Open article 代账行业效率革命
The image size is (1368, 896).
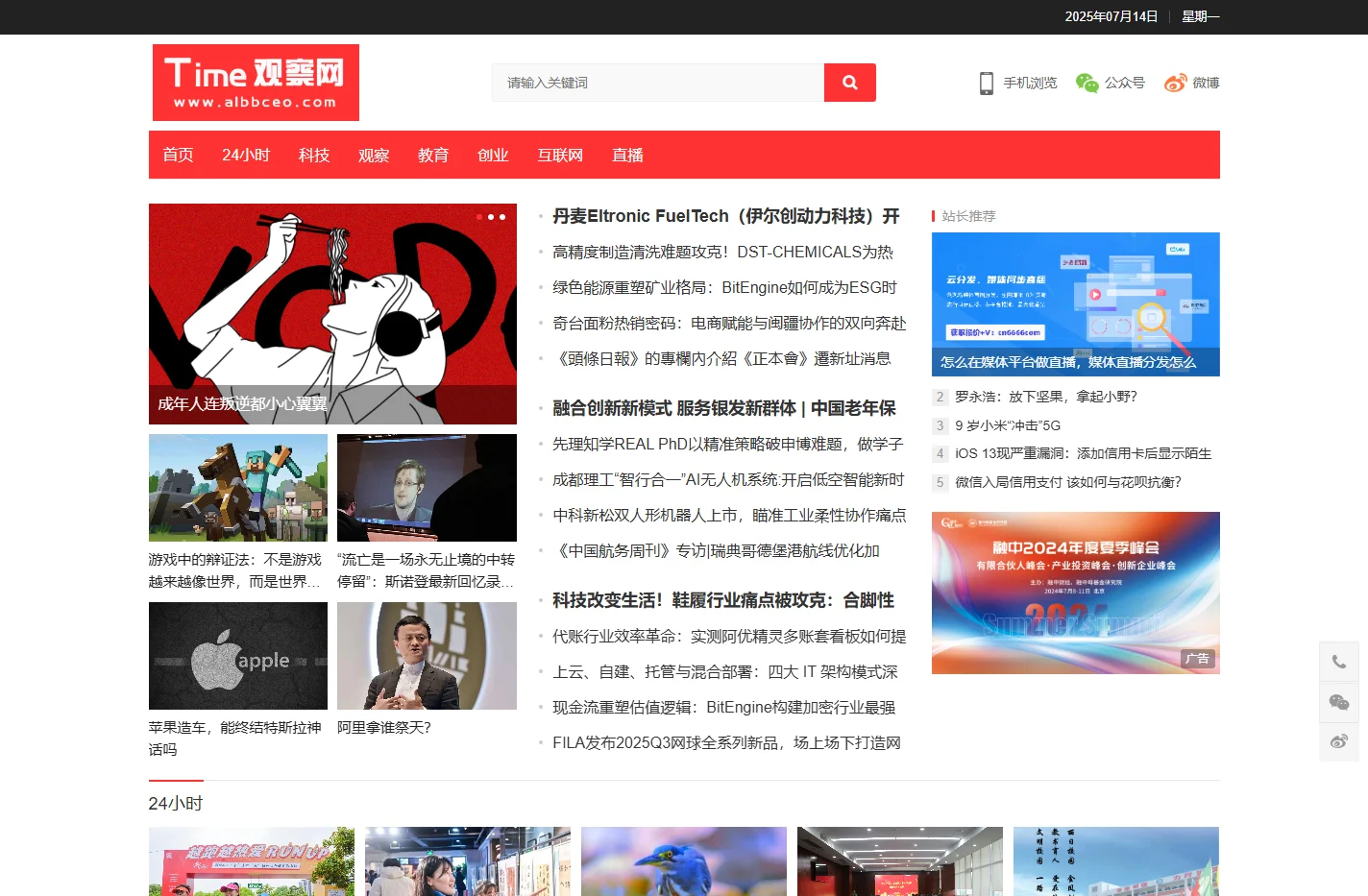(x=729, y=636)
